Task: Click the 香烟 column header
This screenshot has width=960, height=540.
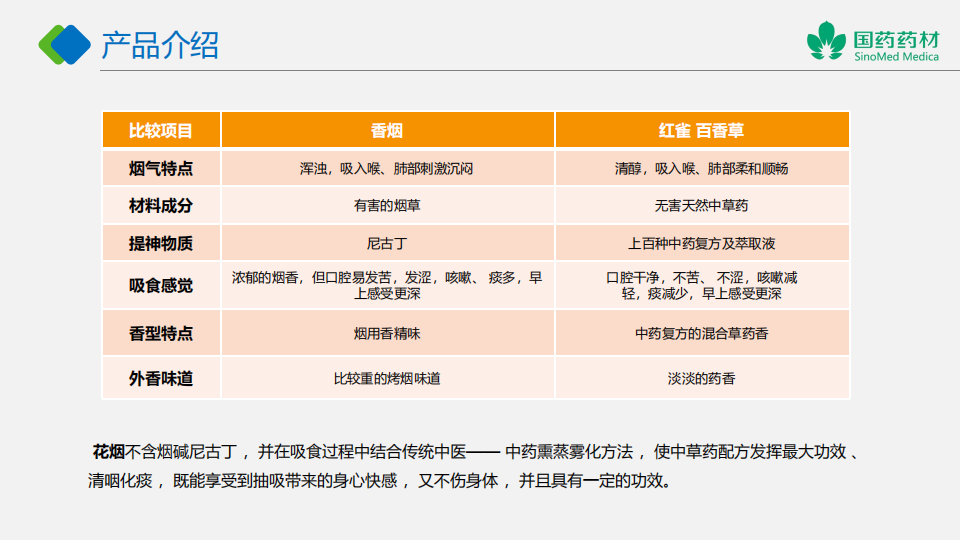Action: click(x=387, y=130)
